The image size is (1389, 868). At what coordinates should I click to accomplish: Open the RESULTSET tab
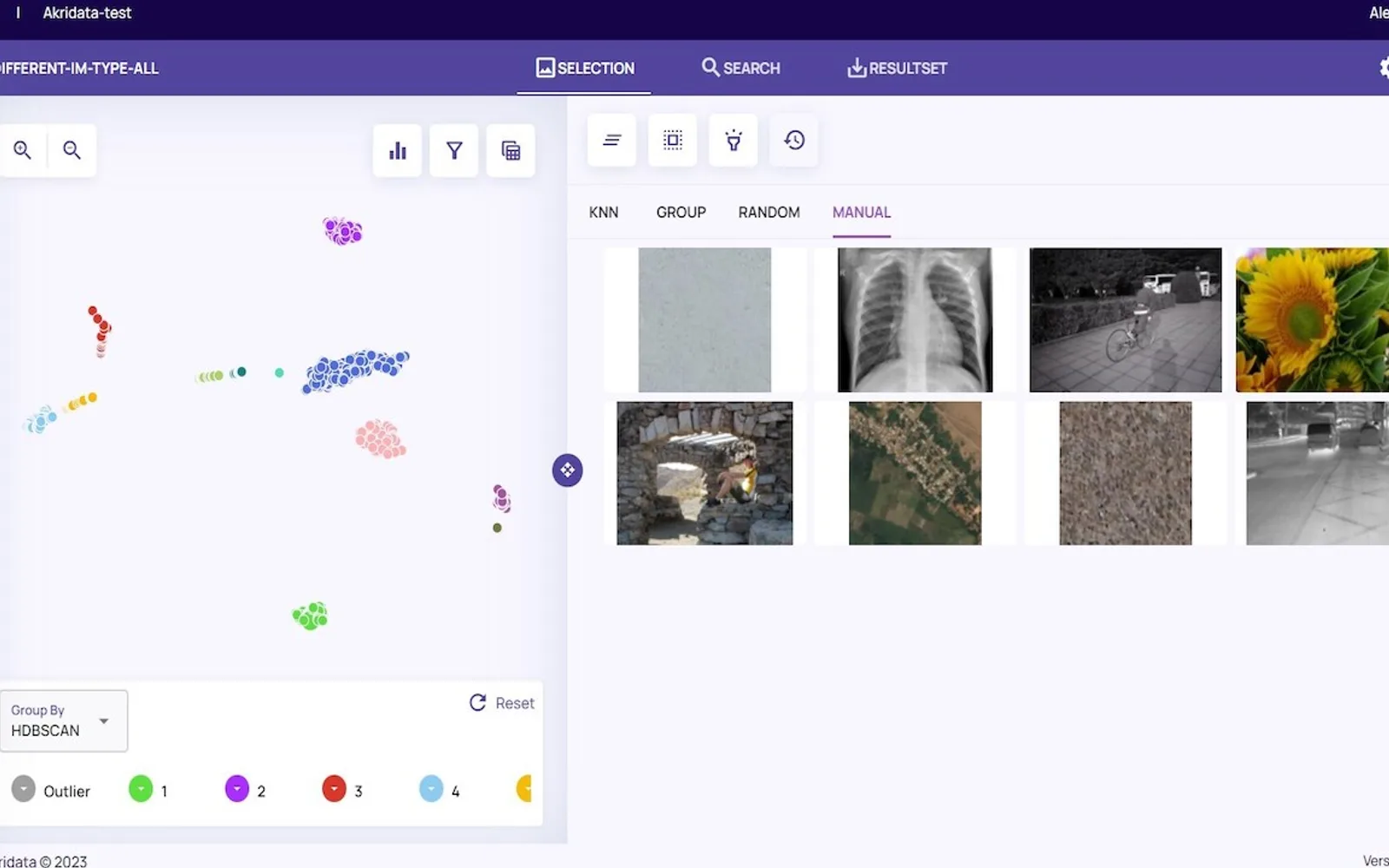[x=897, y=68]
